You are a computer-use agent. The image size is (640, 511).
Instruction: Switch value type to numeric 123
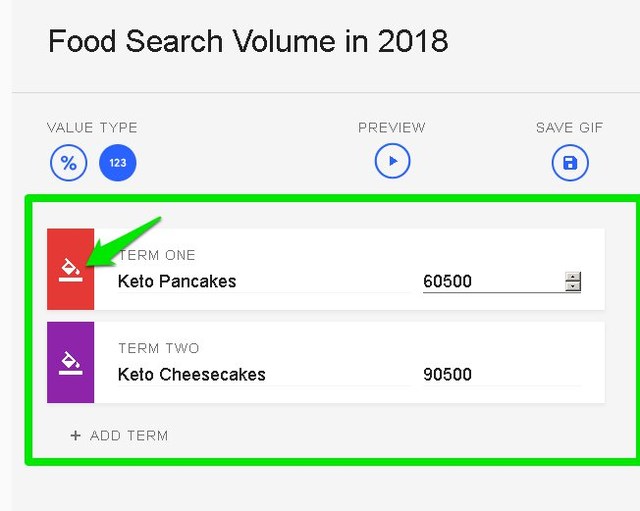pos(117,162)
